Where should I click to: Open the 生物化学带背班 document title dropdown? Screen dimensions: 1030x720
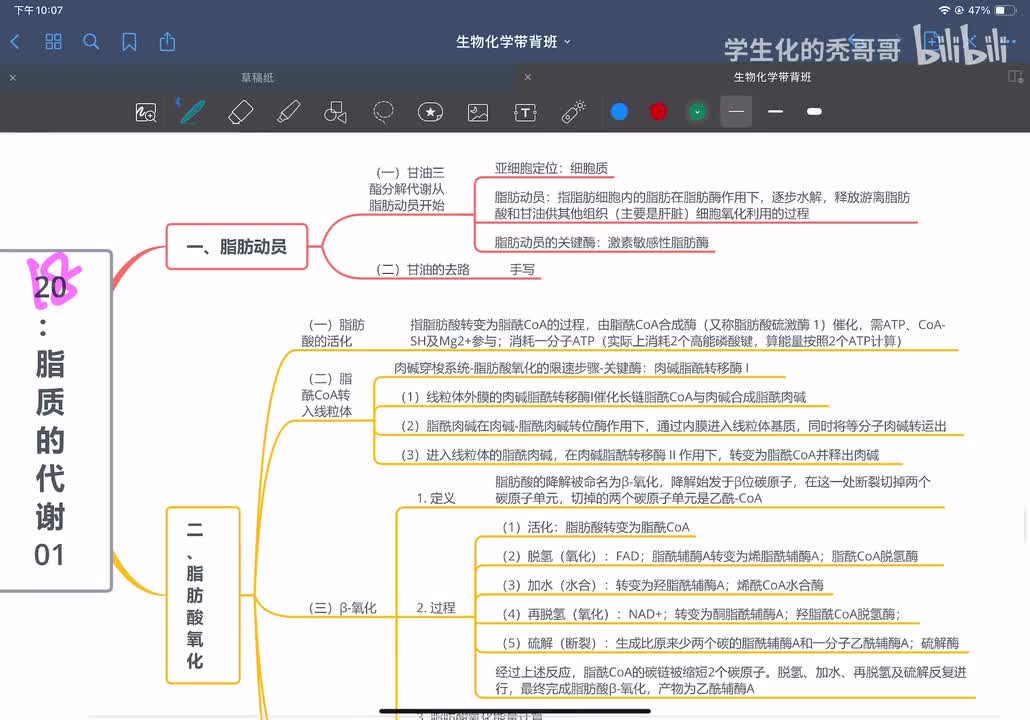tap(513, 42)
